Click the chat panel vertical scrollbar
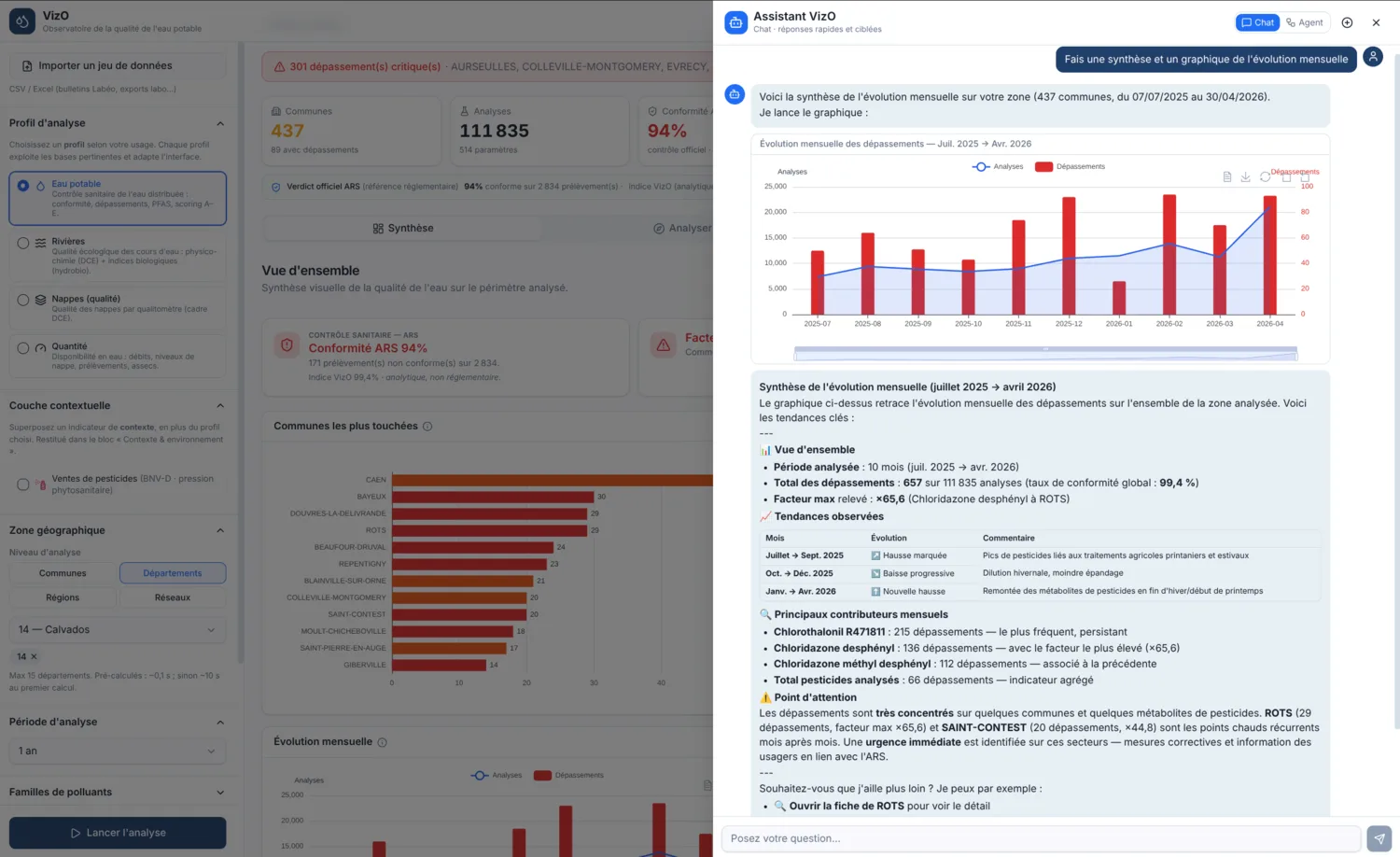The image size is (1400, 857). pyautogui.click(x=1396, y=392)
